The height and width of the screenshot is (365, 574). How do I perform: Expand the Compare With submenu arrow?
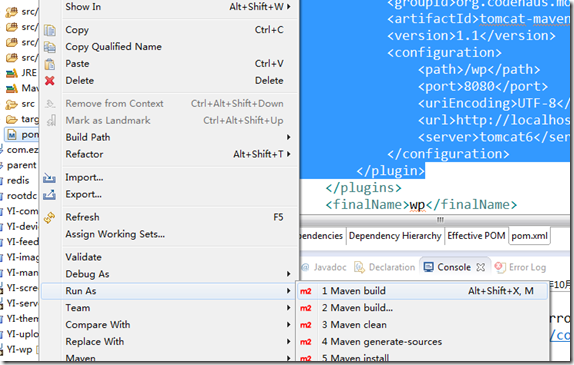pyautogui.click(x=288, y=325)
